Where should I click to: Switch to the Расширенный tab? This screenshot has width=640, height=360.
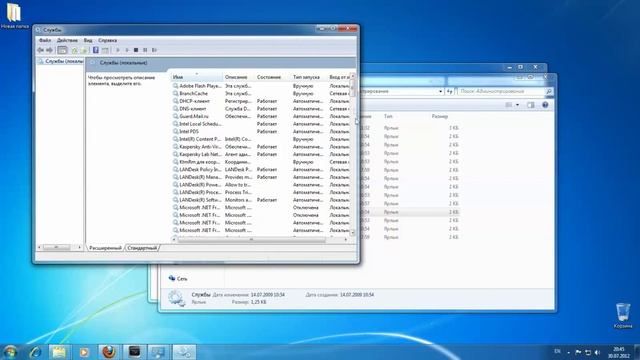(105, 248)
